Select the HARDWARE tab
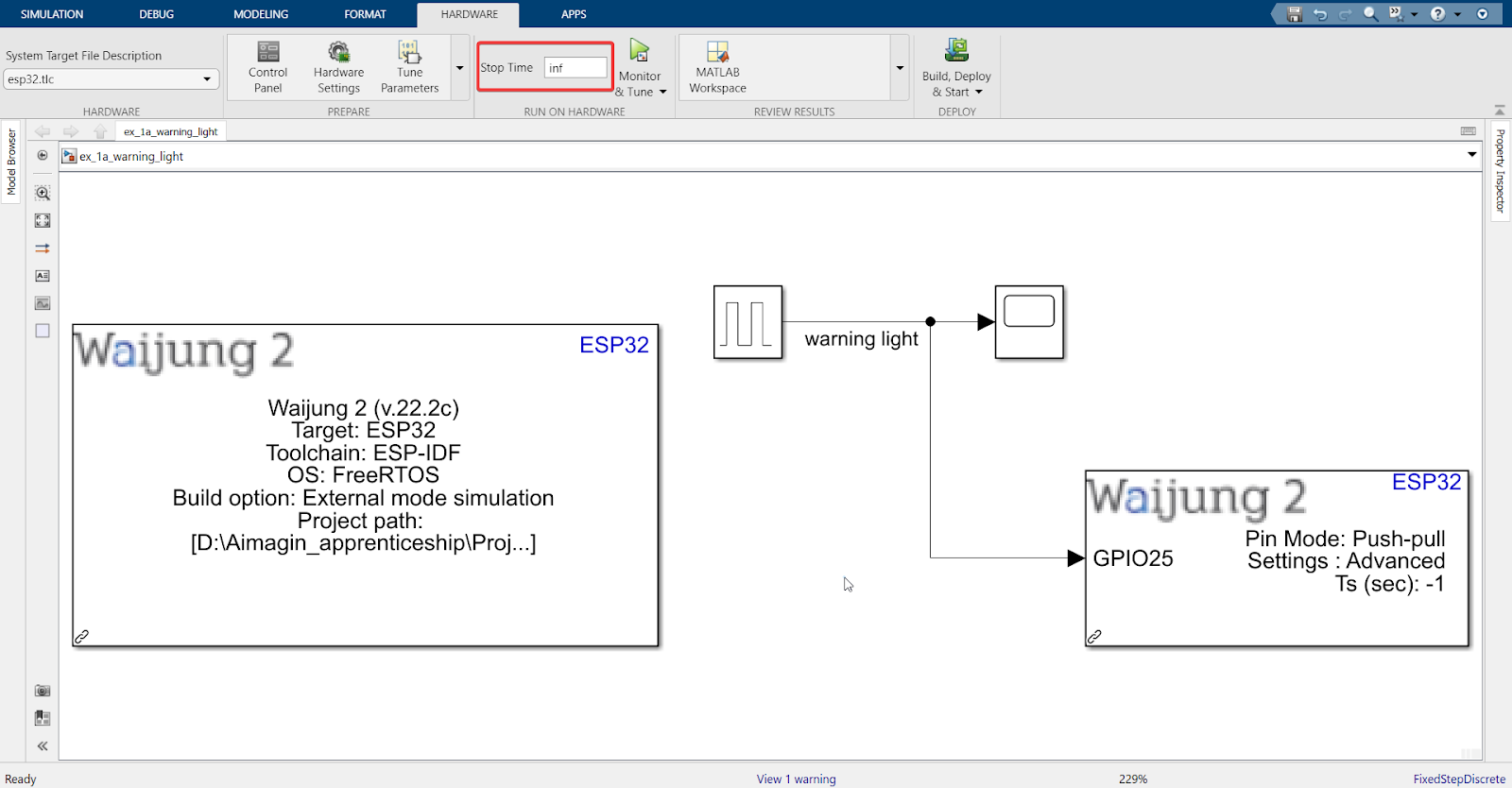 coord(469,14)
